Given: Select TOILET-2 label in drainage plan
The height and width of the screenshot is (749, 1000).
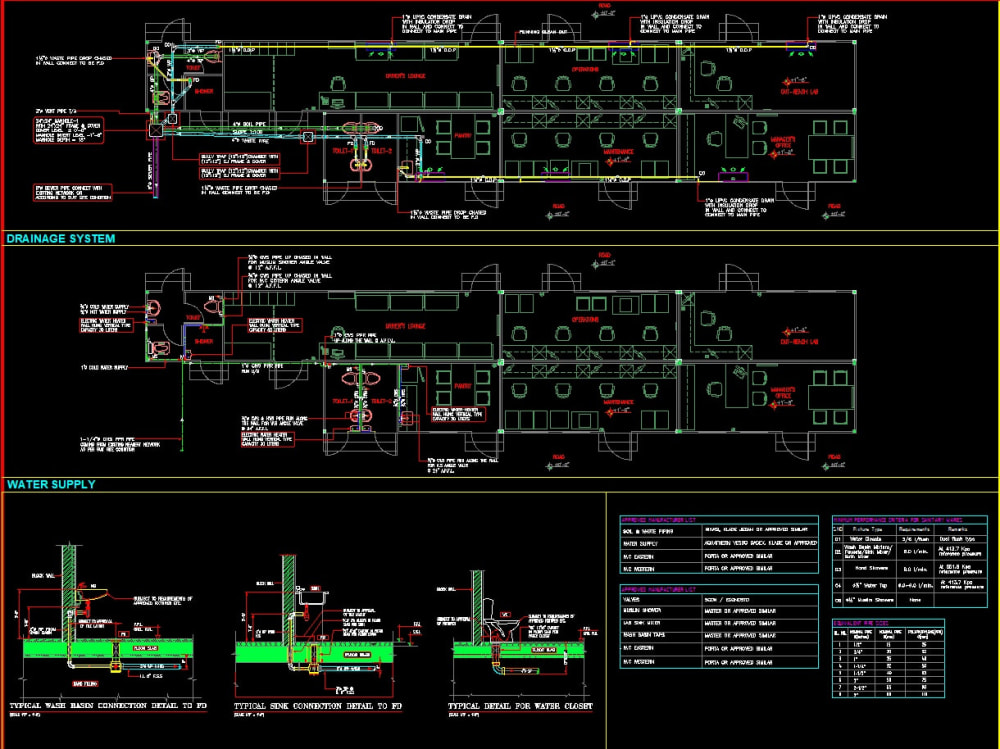Looking at the screenshot, I should pyautogui.click(x=381, y=151).
